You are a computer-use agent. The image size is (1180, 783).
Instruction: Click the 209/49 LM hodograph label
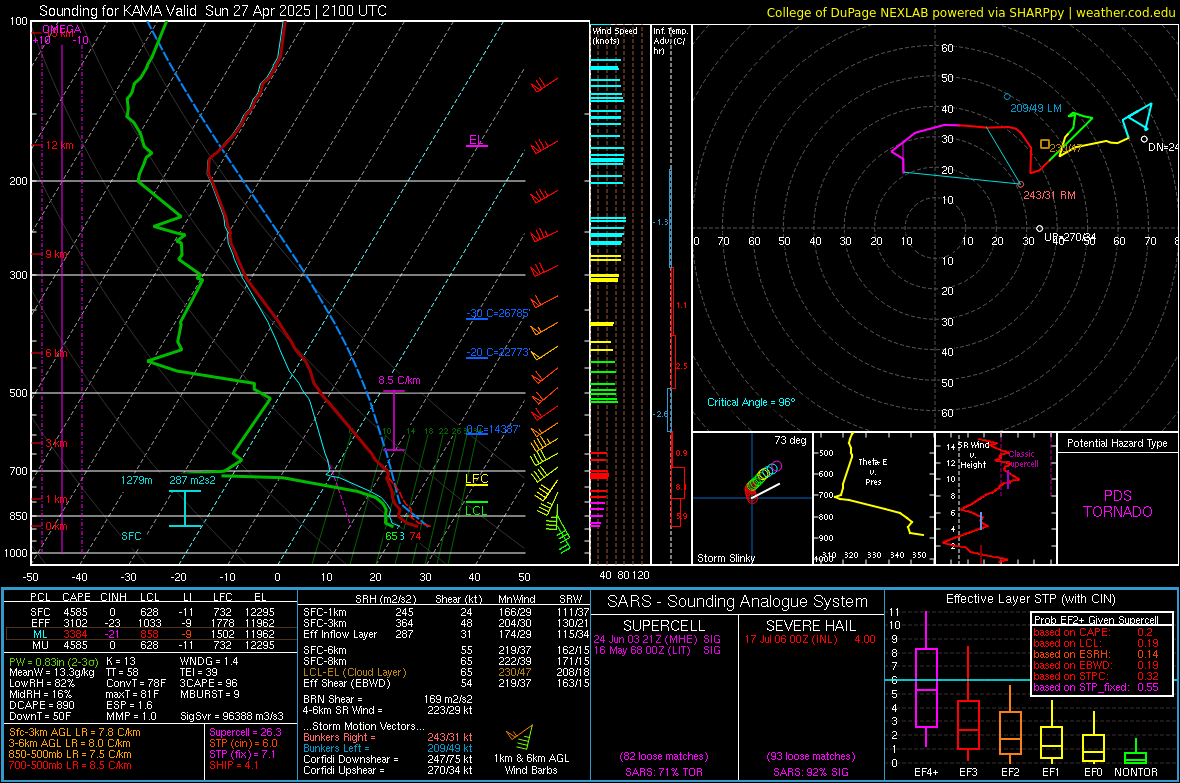tap(1036, 108)
